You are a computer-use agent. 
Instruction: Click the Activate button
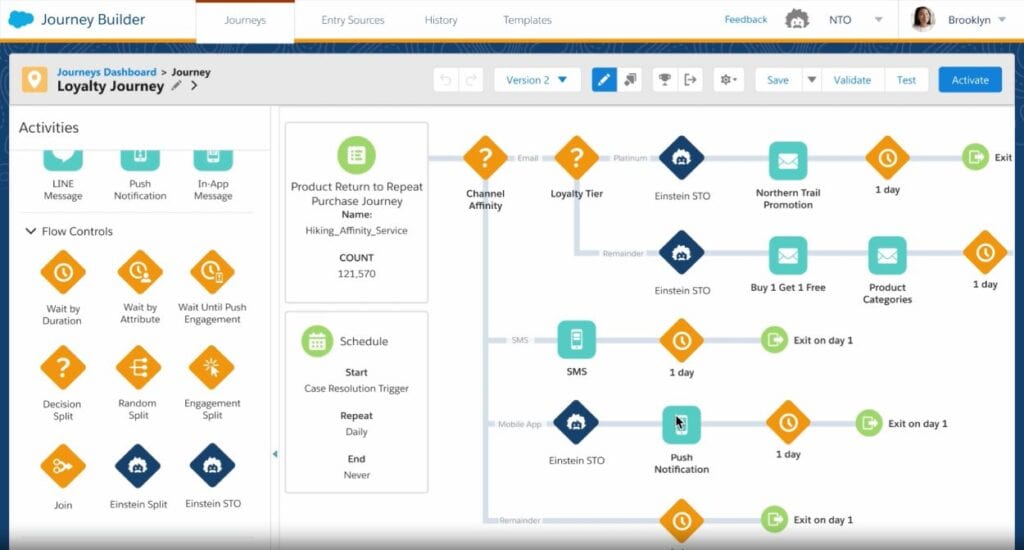(x=970, y=80)
